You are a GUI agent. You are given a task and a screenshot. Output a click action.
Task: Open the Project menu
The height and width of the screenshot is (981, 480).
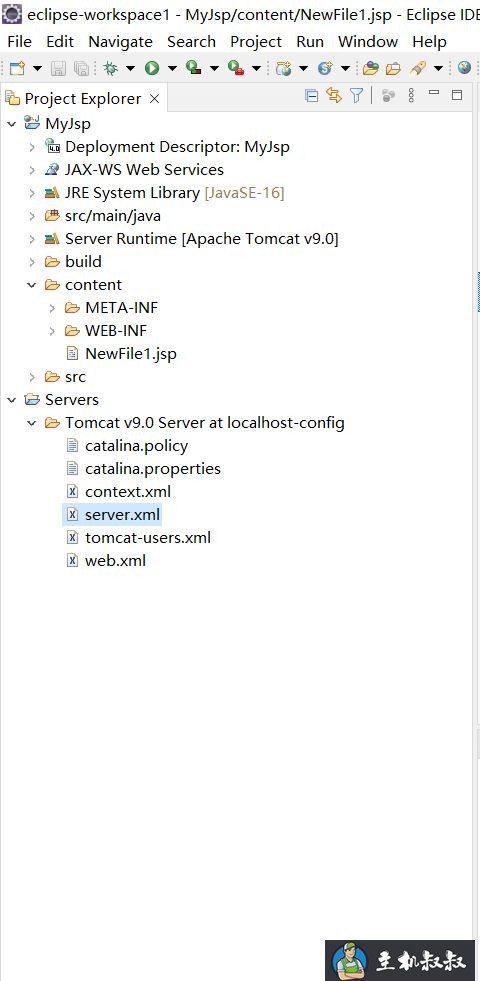[256, 42]
